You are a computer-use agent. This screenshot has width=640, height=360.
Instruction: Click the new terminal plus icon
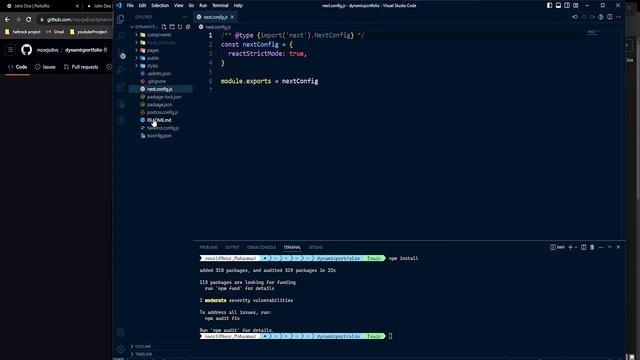[x=570, y=247]
